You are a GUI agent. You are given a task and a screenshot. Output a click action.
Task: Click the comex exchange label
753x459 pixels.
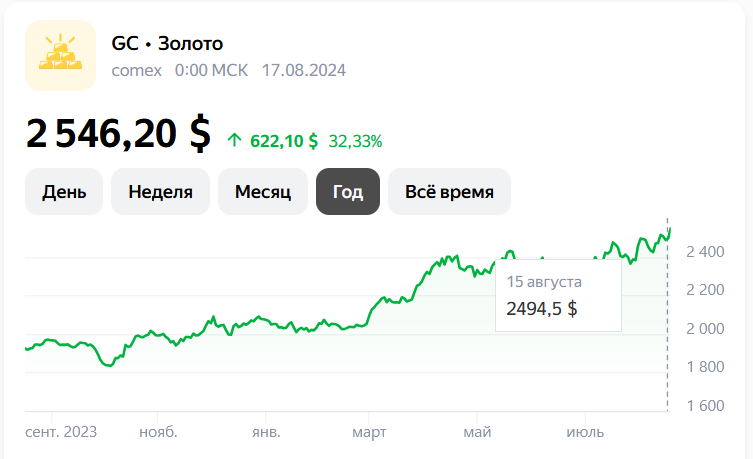(x=136, y=71)
